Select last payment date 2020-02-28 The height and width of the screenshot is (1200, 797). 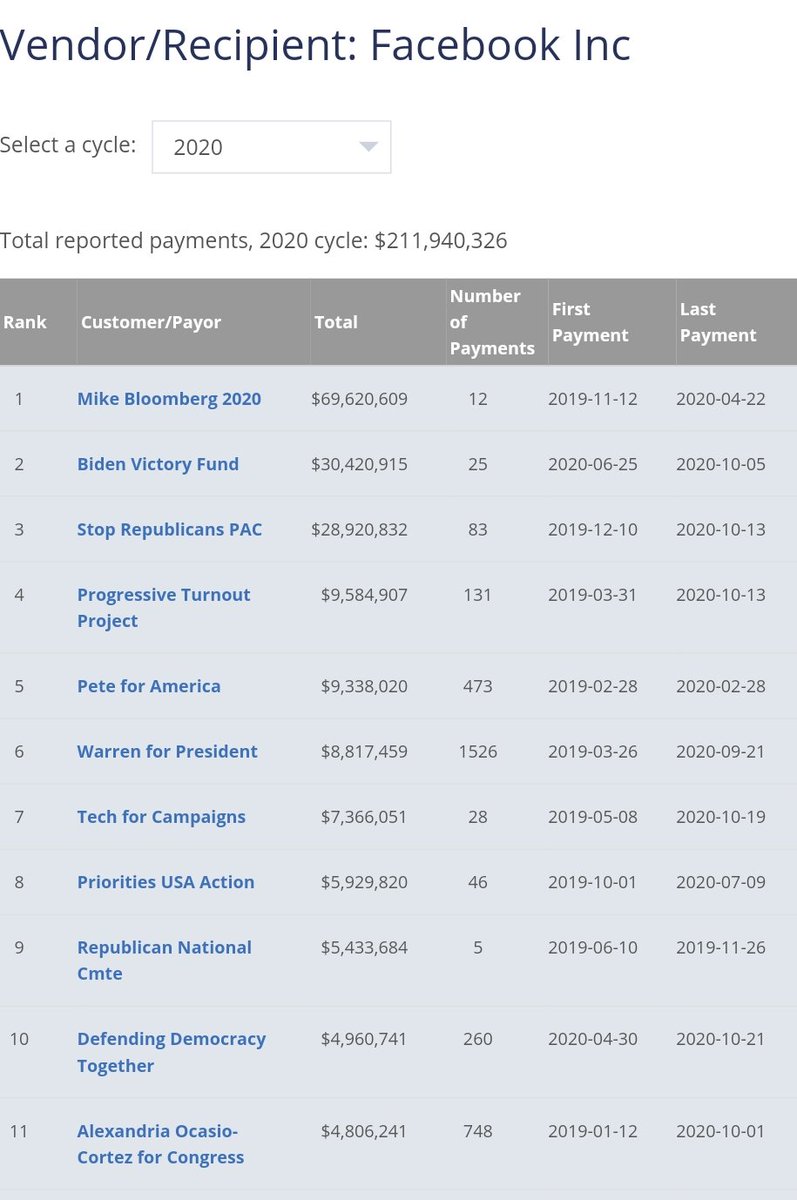721,686
